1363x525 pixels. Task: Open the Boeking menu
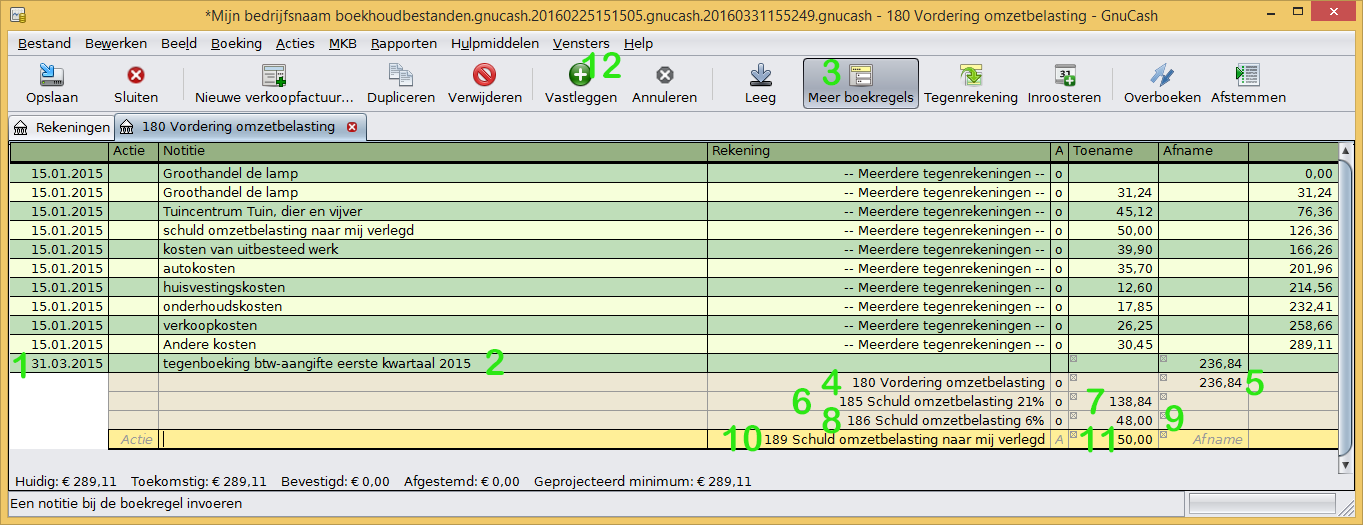[x=236, y=43]
